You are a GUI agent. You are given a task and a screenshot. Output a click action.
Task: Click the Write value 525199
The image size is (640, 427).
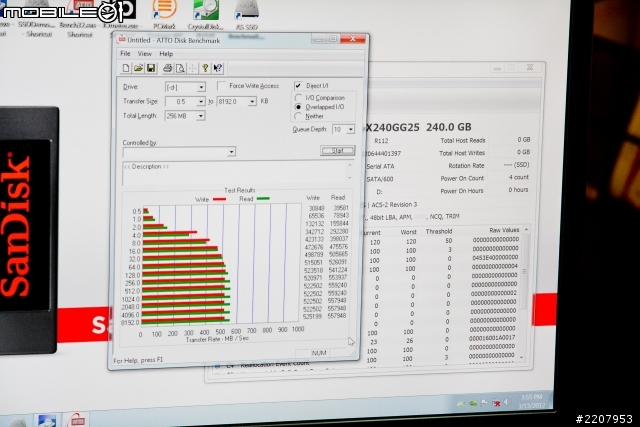tap(312, 316)
